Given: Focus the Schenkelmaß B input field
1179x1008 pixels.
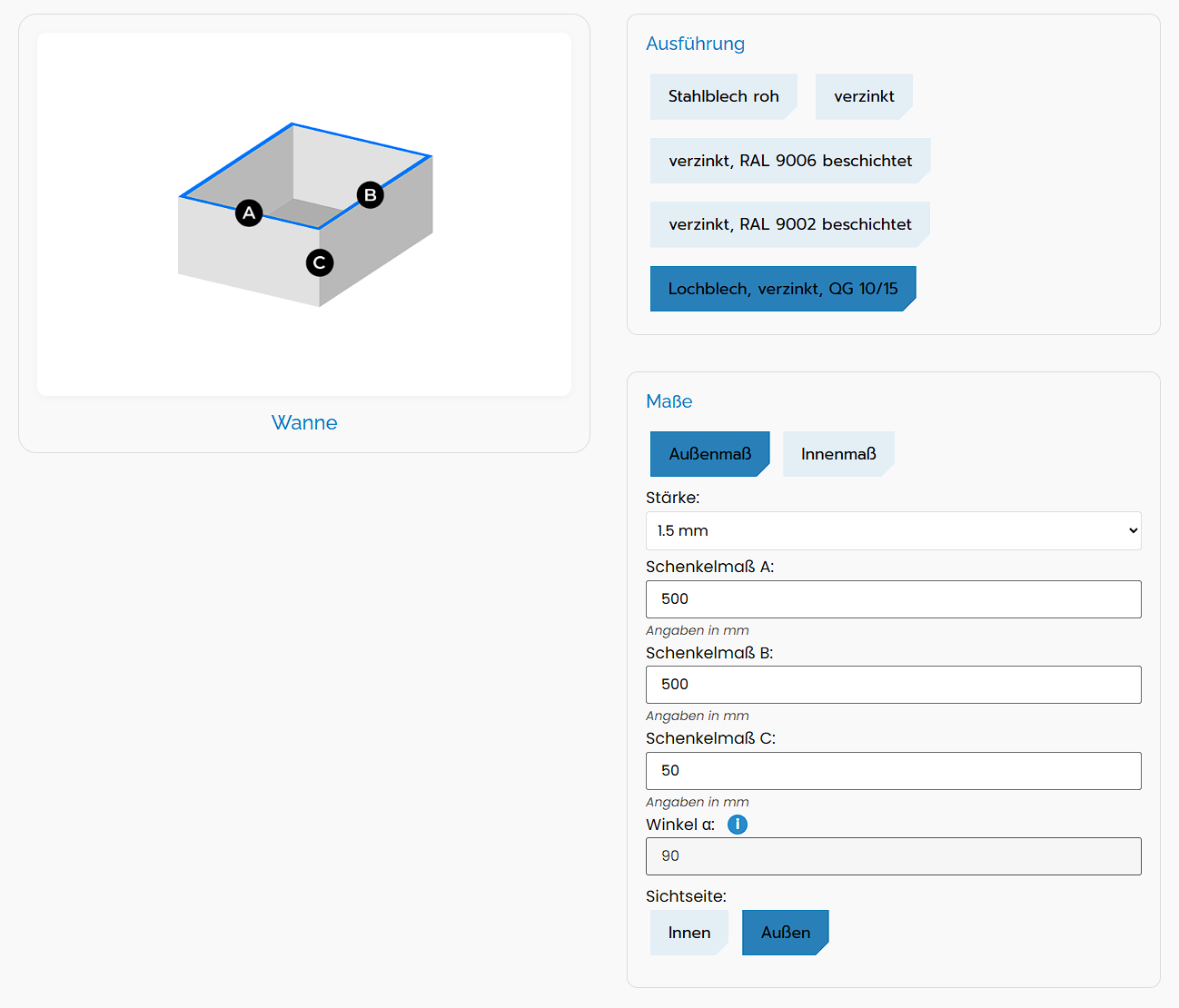Looking at the screenshot, I should click(893, 685).
